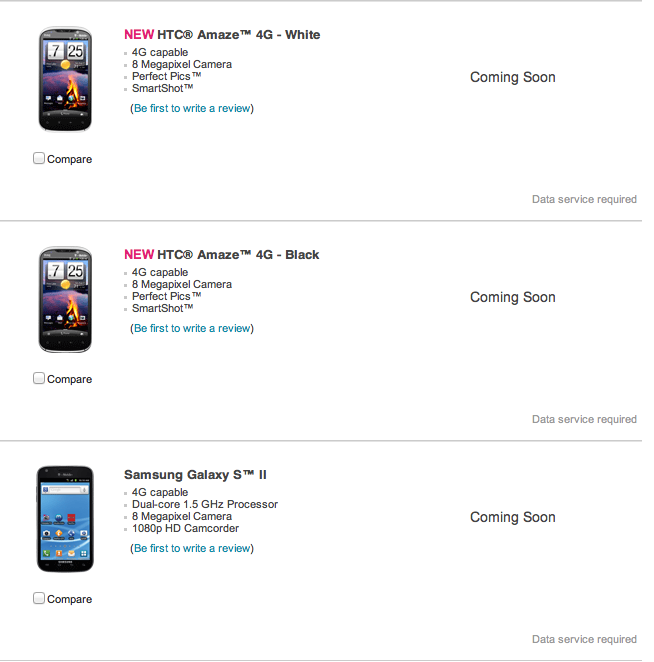654x662 pixels.
Task: Click Dual-core 1.5 GHz Processor feature text
Action: (205, 505)
